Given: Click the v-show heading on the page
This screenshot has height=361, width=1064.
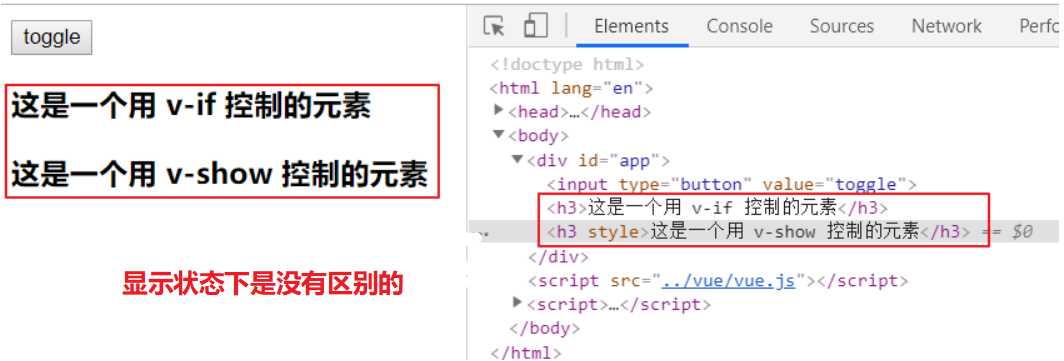Looking at the screenshot, I should coord(220,174).
